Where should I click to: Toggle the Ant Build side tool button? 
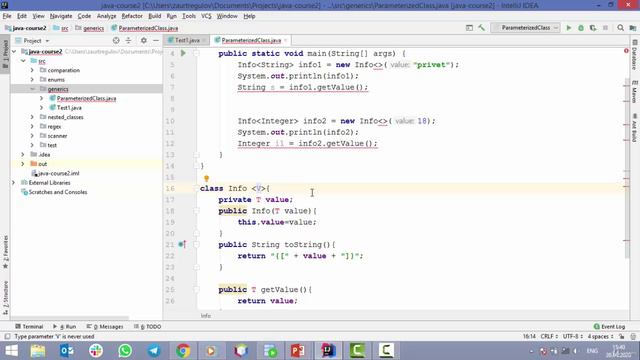pyautogui.click(x=634, y=128)
